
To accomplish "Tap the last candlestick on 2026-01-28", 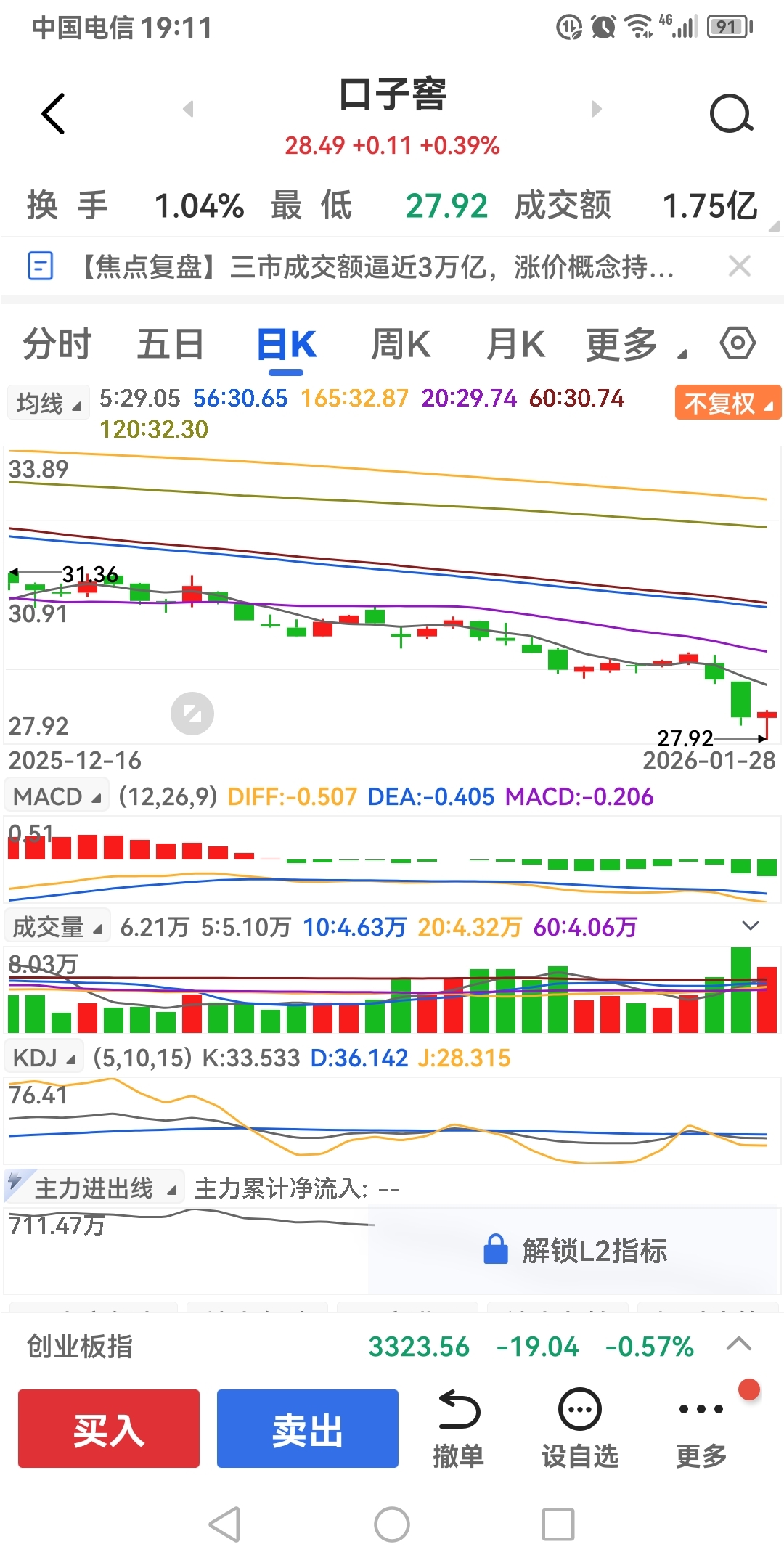I will tap(767, 724).
